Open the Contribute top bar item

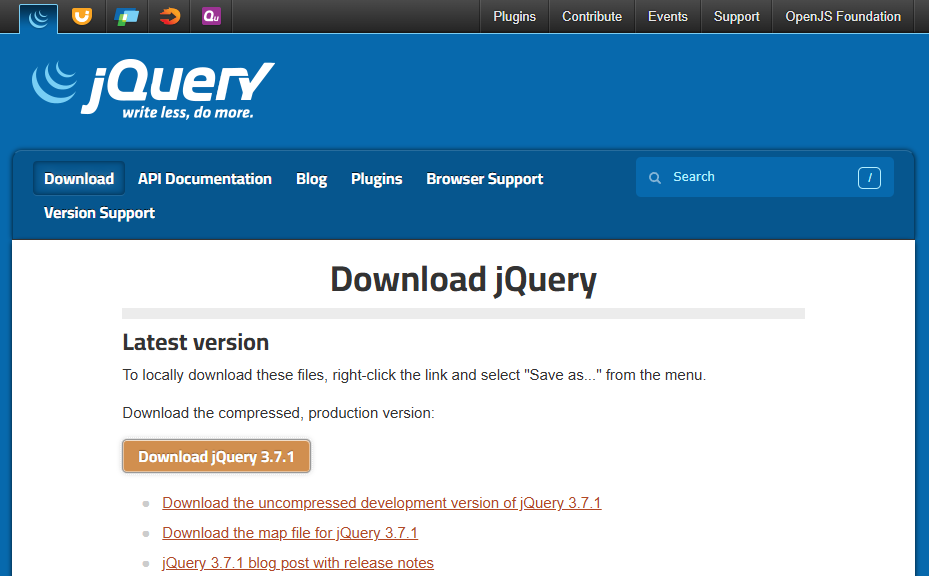point(591,17)
